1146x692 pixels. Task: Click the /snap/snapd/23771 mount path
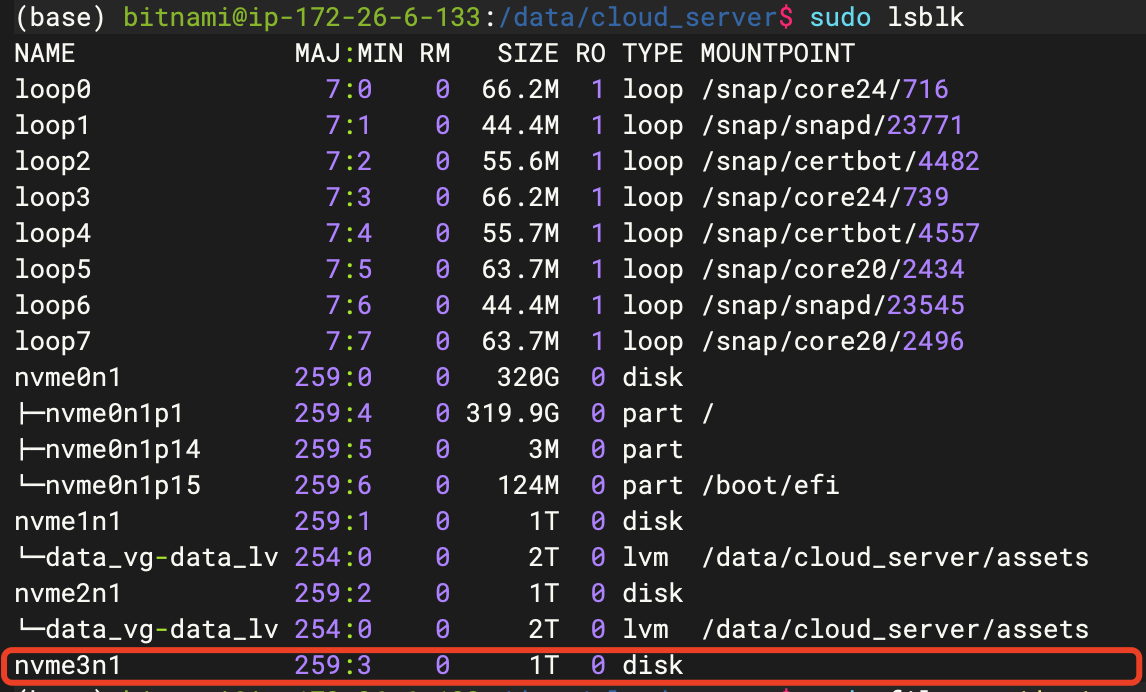click(832, 125)
